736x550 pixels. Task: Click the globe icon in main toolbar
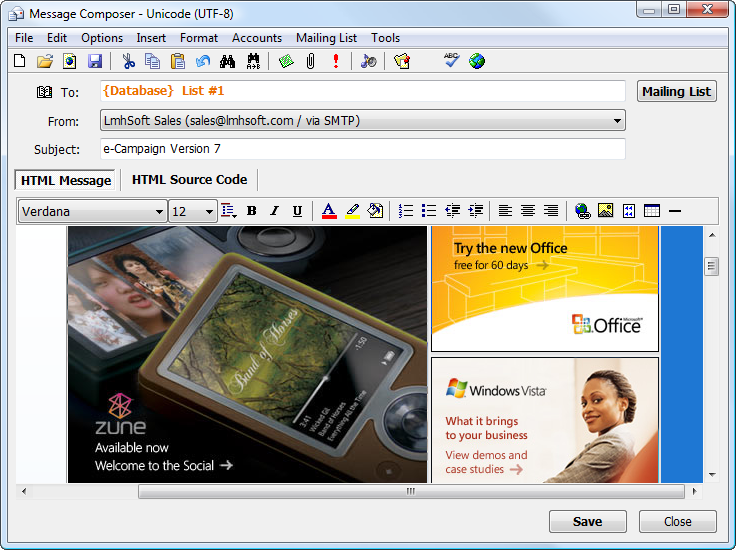tap(477, 61)
